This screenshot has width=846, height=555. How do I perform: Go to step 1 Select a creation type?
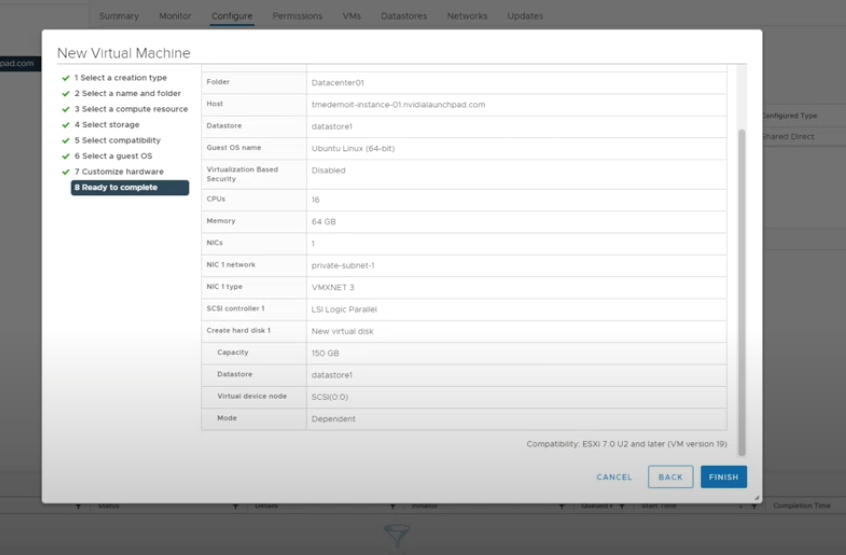[120, 78]
